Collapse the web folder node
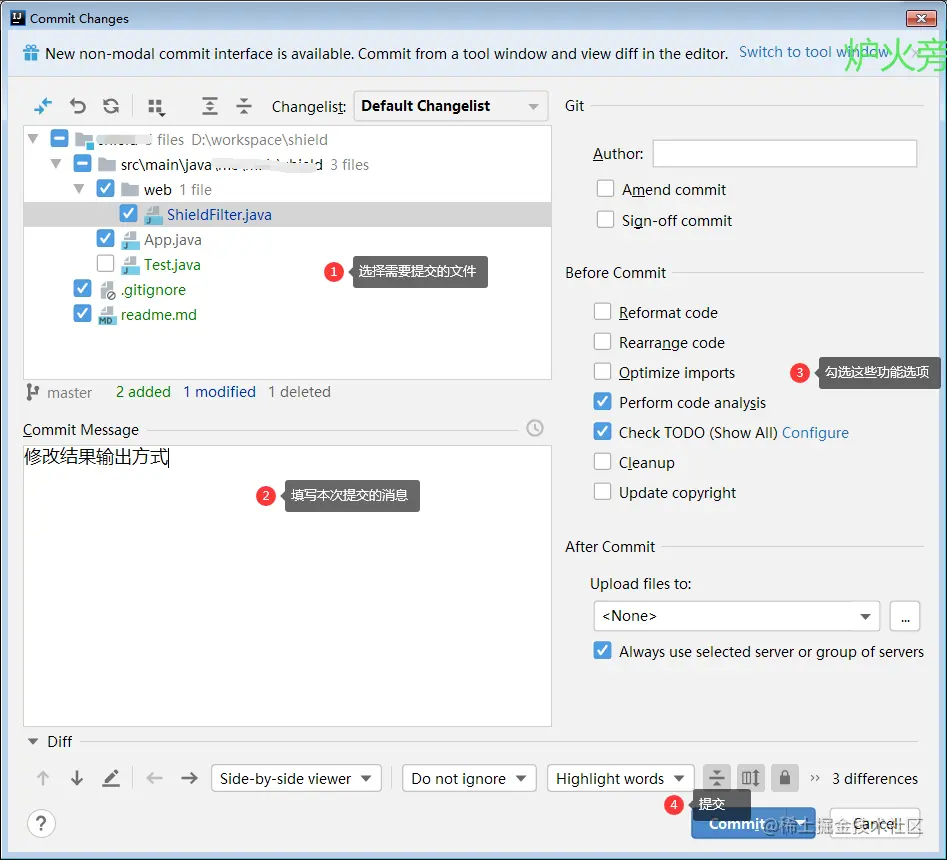The image size is (947, 860). pos(79,189)
